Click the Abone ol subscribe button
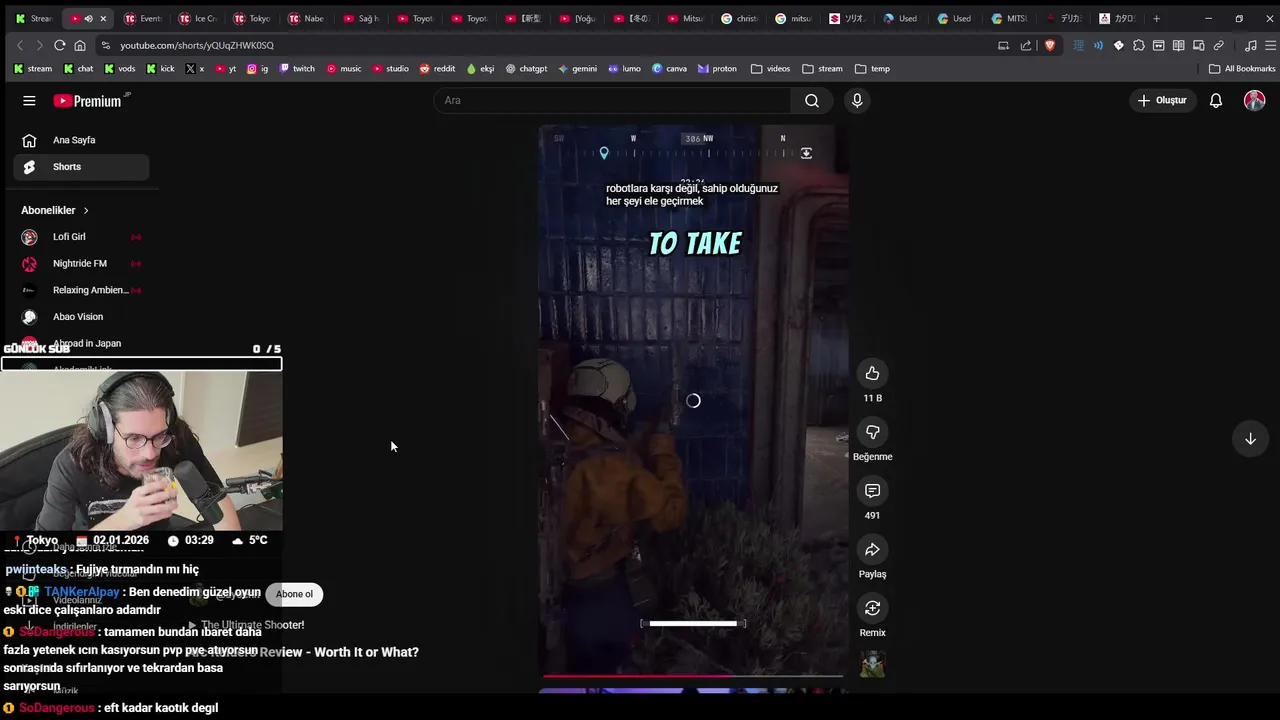1280x720 pixels. pyautogui.click(x=294, y=594)
